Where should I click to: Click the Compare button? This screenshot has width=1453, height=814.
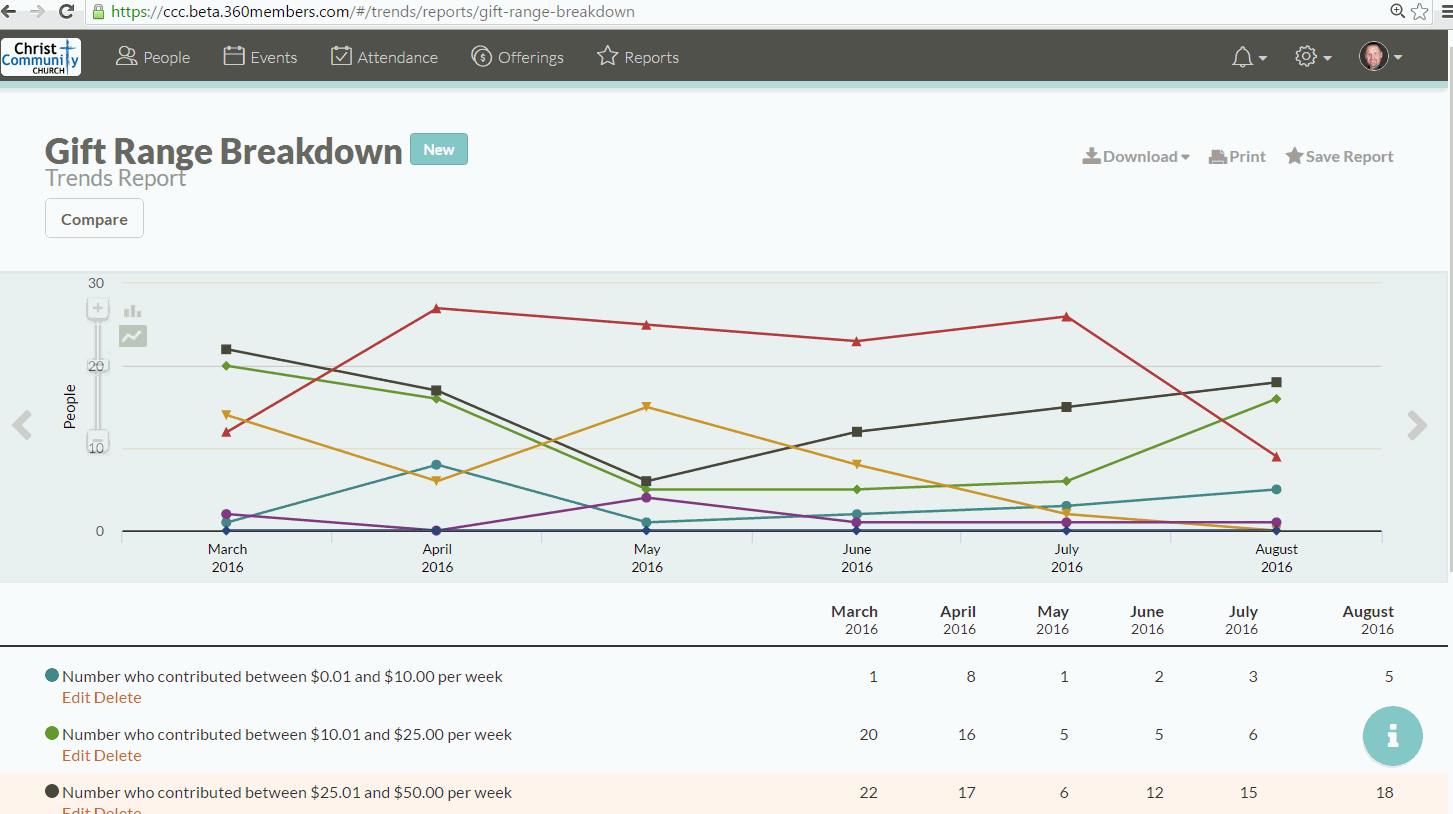pos(94,219)
